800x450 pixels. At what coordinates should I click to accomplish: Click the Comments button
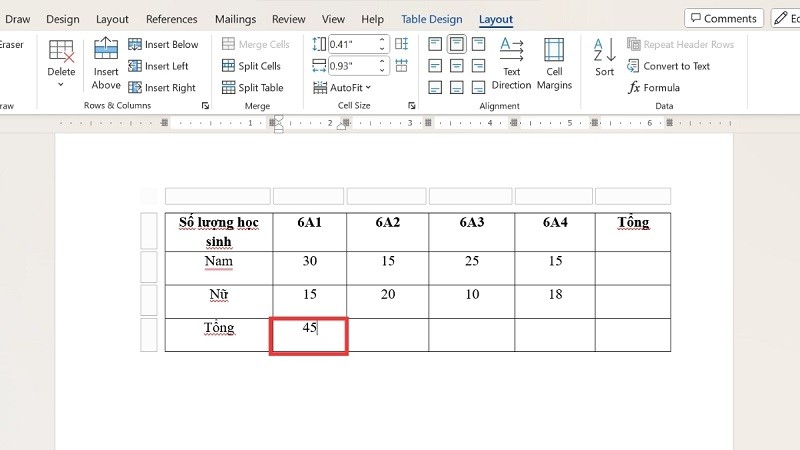[724, 18]
